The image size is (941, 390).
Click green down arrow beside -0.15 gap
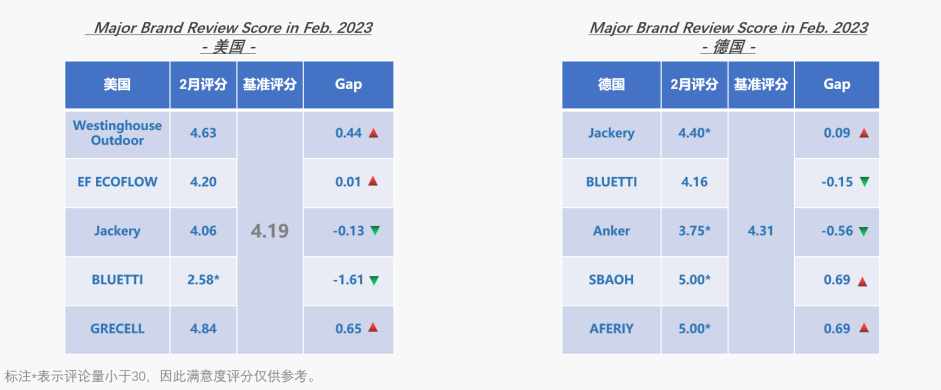point(864,182)
